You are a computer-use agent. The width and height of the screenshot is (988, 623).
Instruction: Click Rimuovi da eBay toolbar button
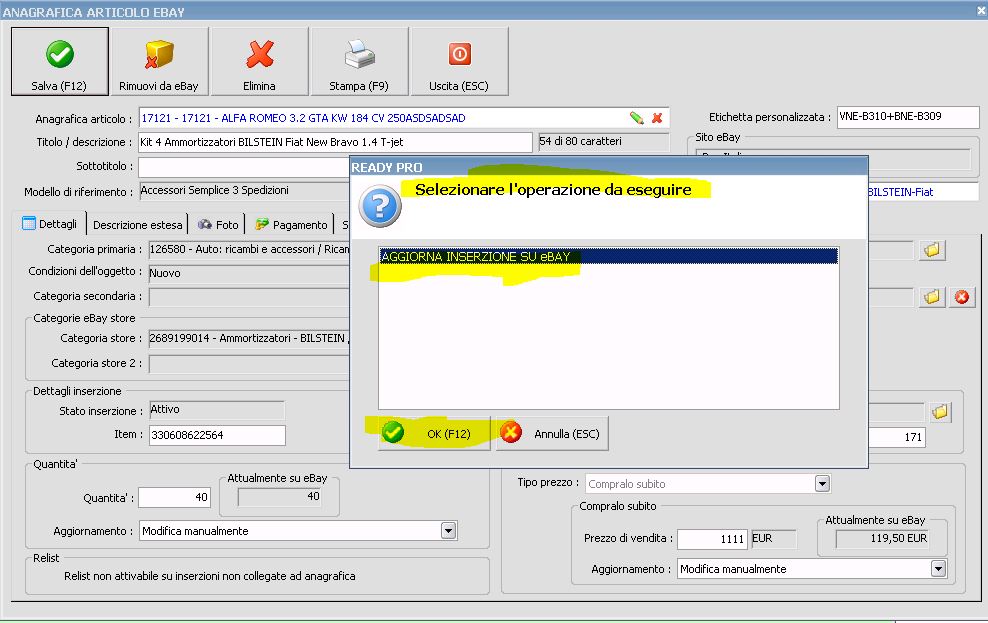[x=159, y=62]
